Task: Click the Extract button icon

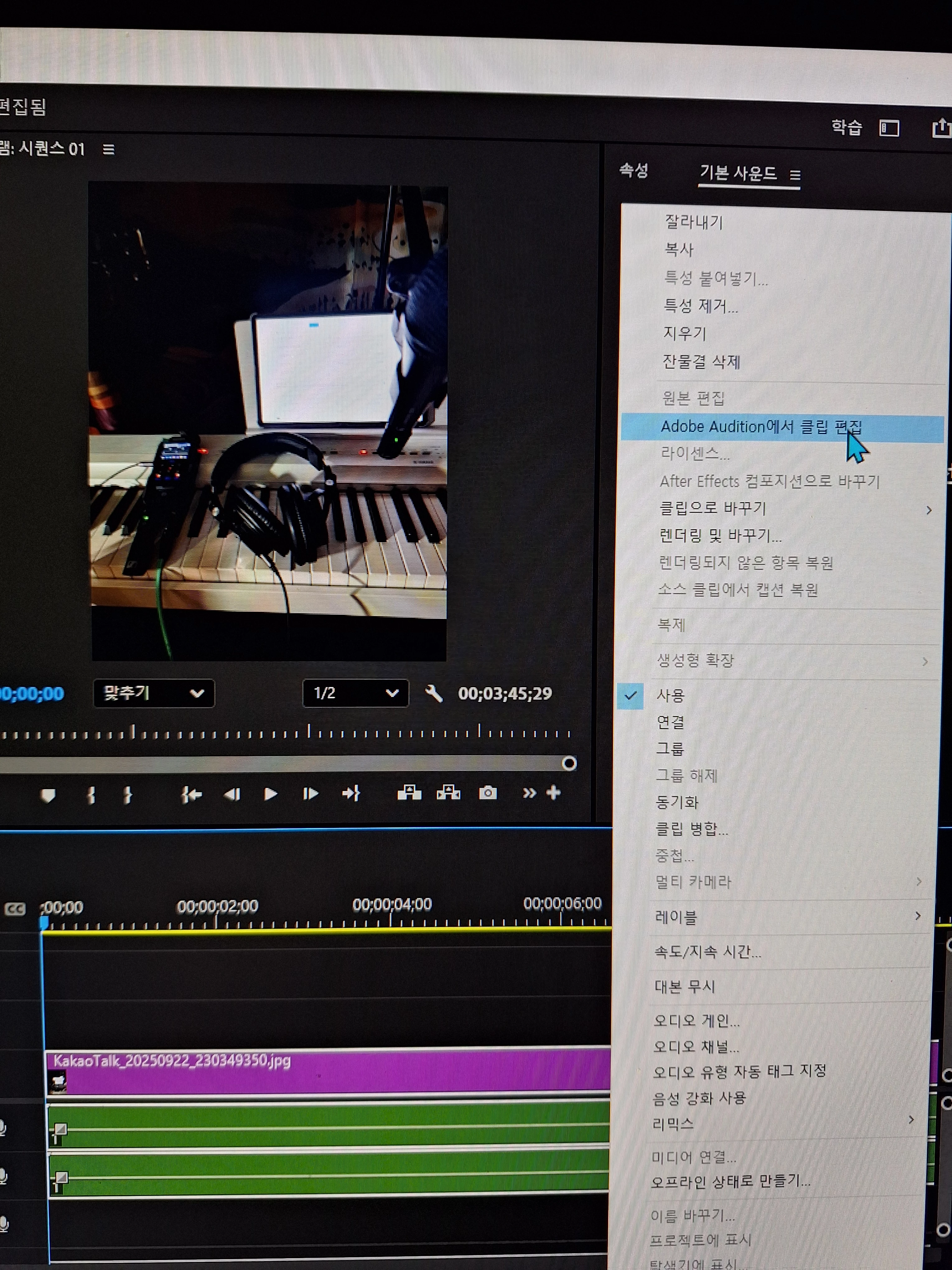Action: tap(448, 793)
